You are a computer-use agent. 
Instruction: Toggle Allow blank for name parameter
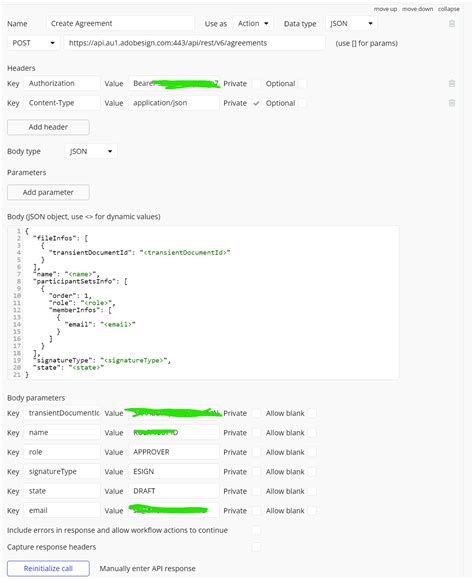pyautogui.click(x=312, y=433)
